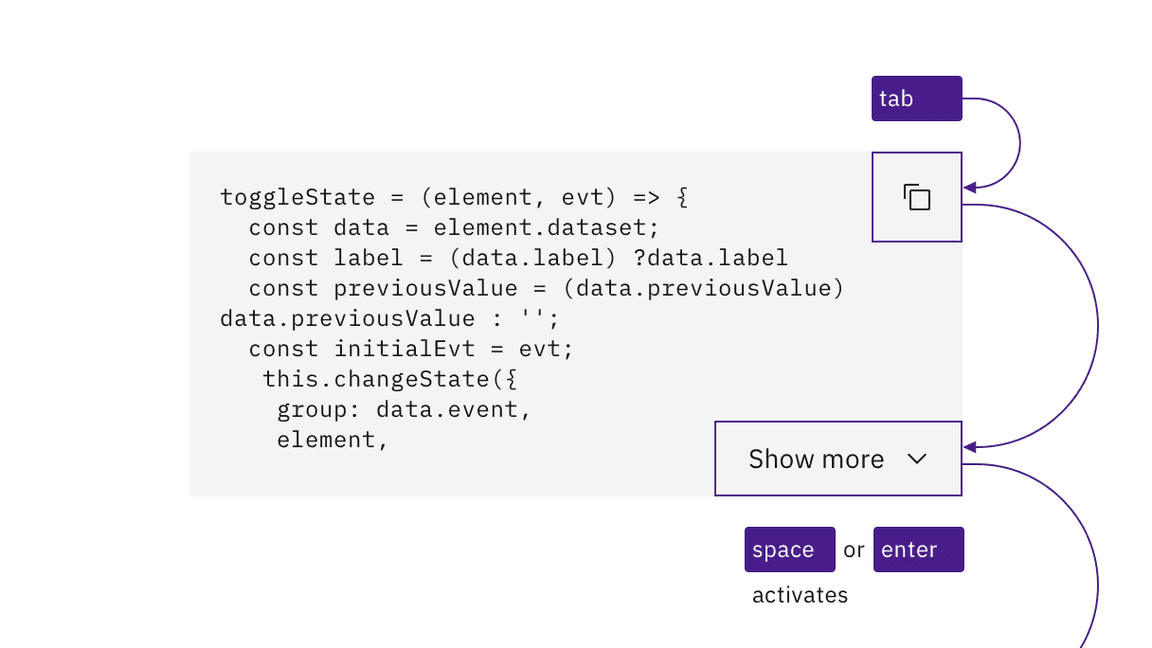This screenshot has height=648, width=1152.
Task: Collapse the Show more disclosure chevron
Action: click(x=915, y=459)
